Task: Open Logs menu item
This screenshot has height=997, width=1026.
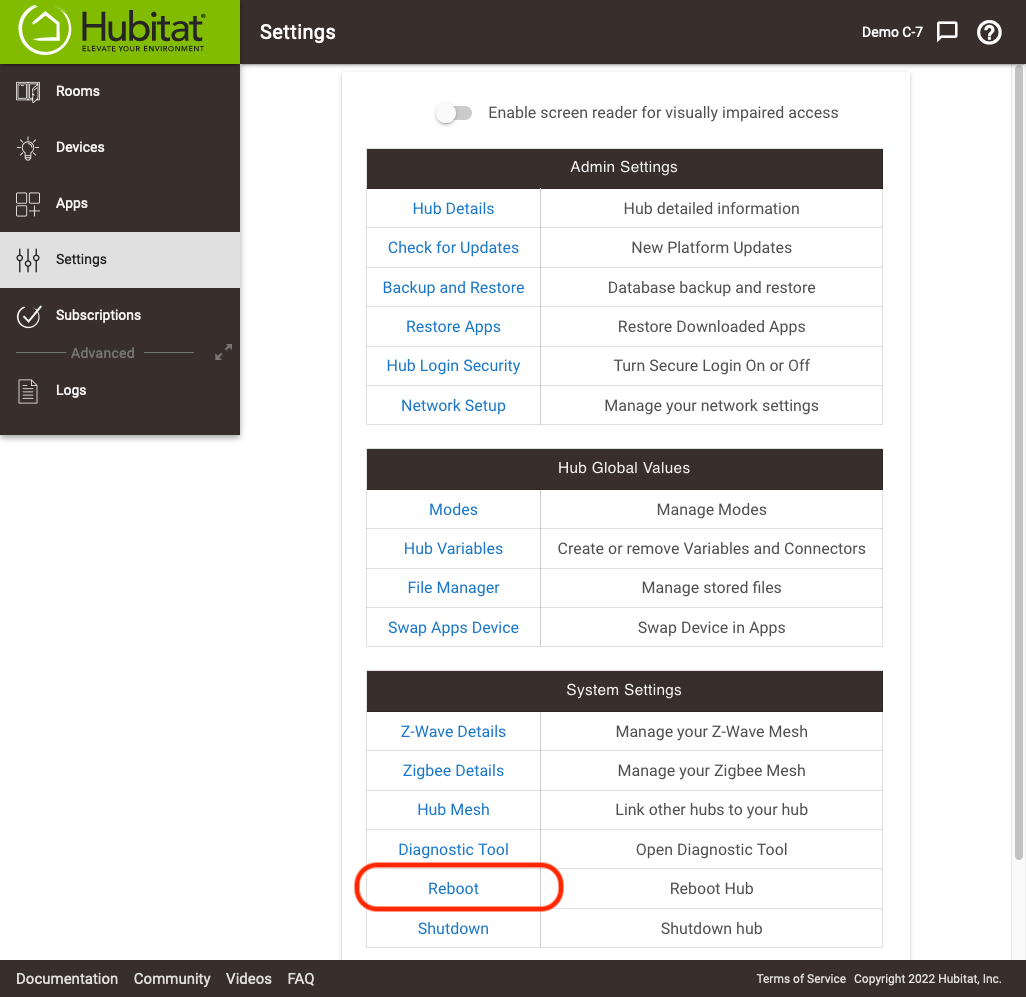Action: coord(120,391)
